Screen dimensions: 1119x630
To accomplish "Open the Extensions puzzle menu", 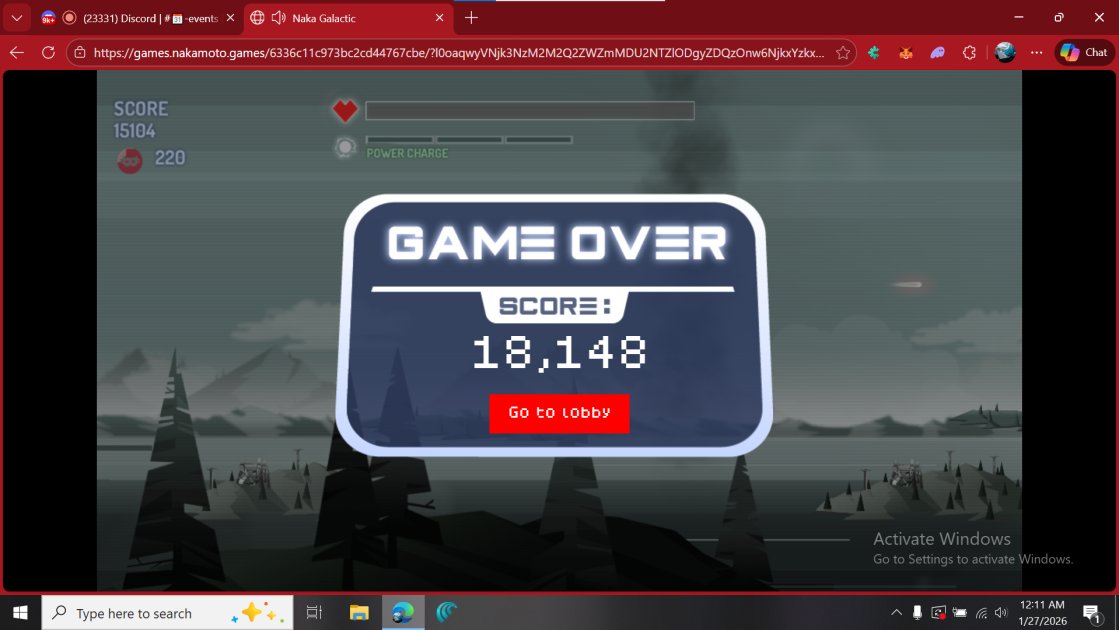I will [x=969, y=52].
